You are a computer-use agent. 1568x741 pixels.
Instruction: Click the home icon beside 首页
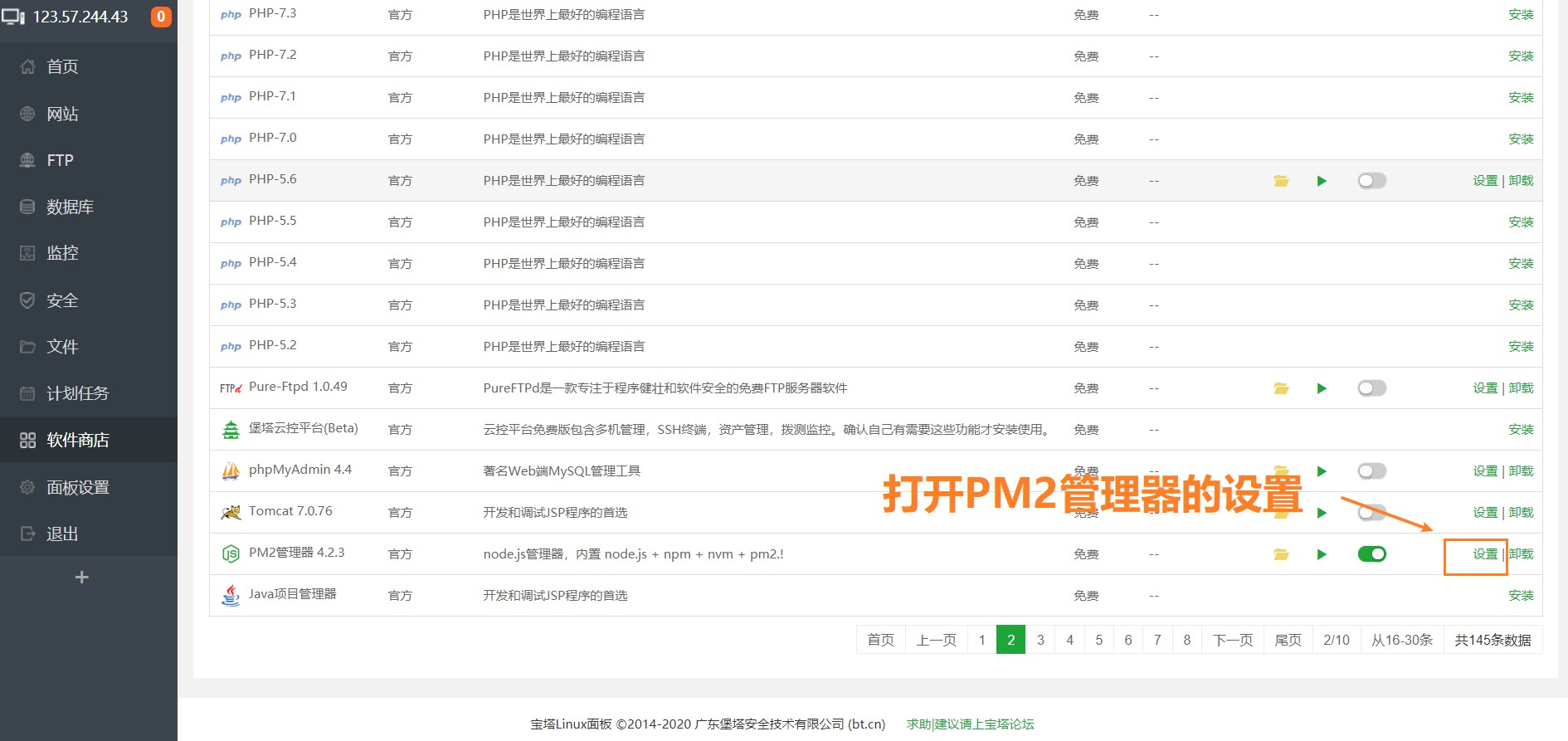tap(27, 66)
